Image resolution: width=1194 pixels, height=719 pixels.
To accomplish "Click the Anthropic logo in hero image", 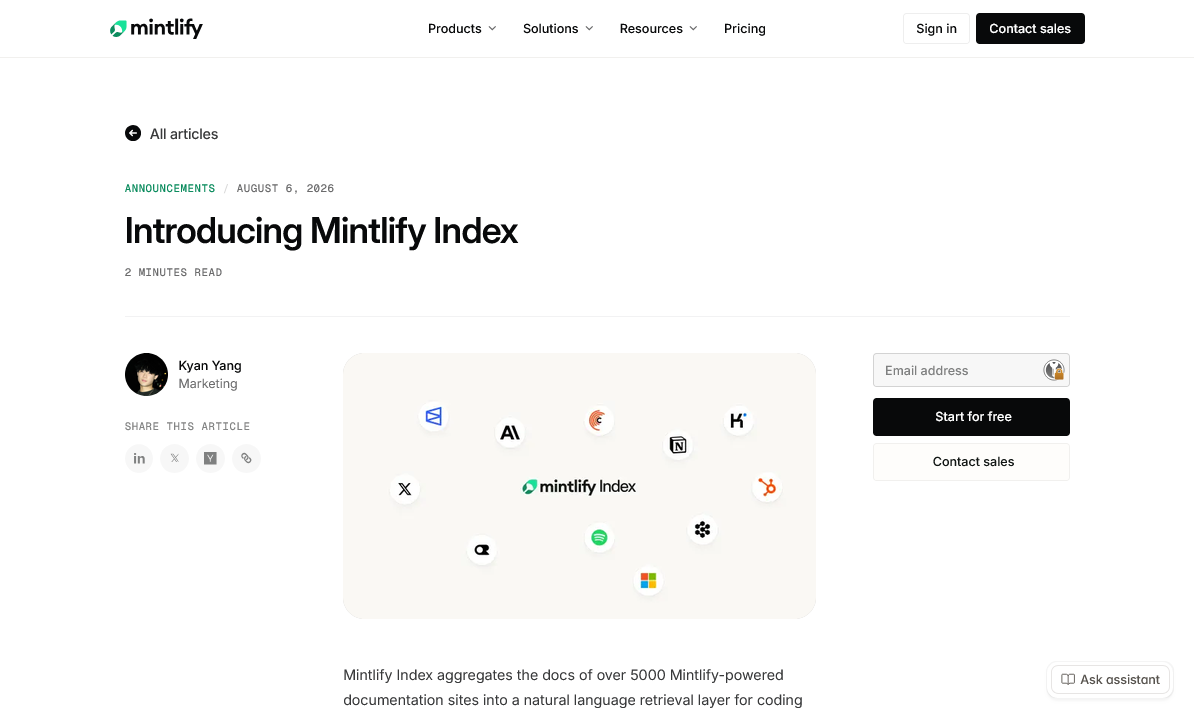I will (x=509, y=433).
